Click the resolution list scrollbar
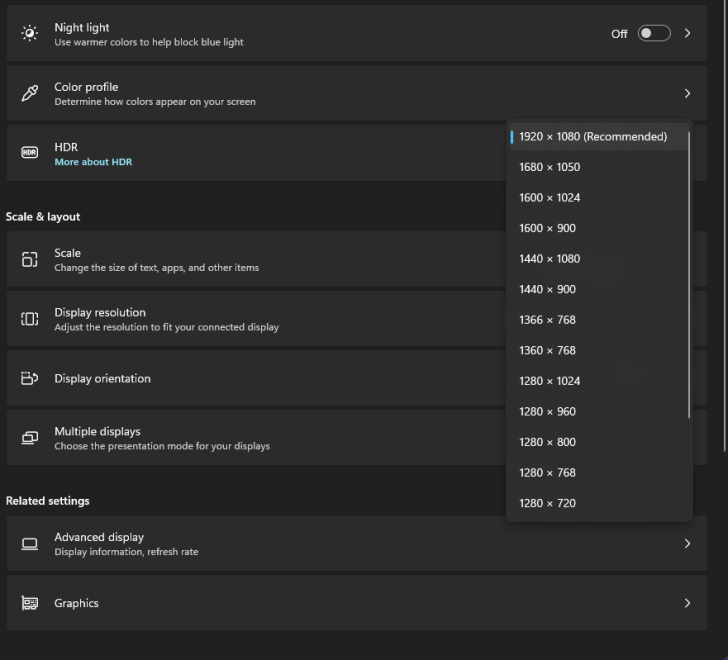The image size is (728, 660). click(689, 275)
